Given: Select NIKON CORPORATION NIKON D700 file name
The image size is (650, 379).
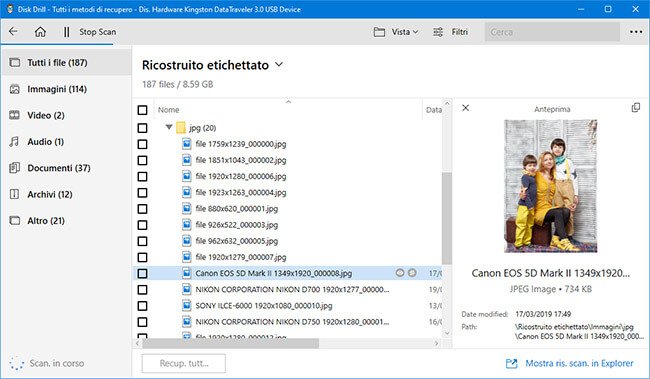Looking at the screenshot, I should click(x=292, y=289).
